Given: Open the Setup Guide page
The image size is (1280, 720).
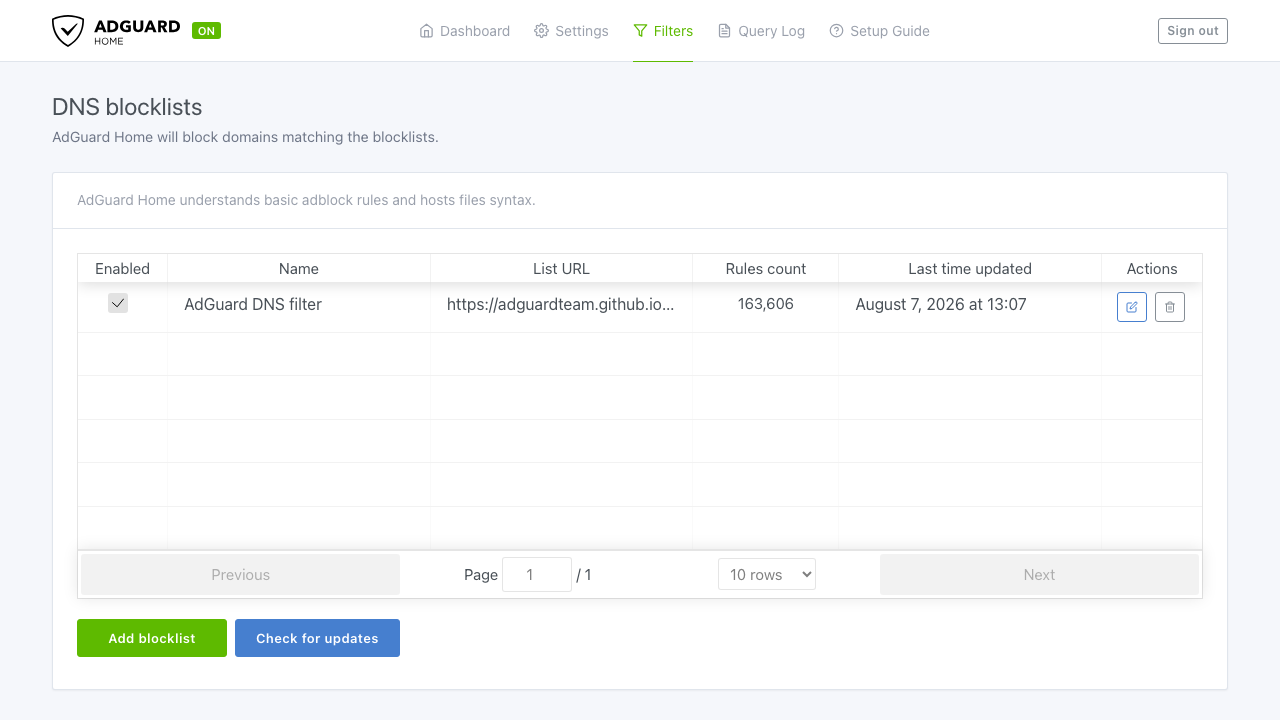Looking at the screenshot, I should [879, 31].
